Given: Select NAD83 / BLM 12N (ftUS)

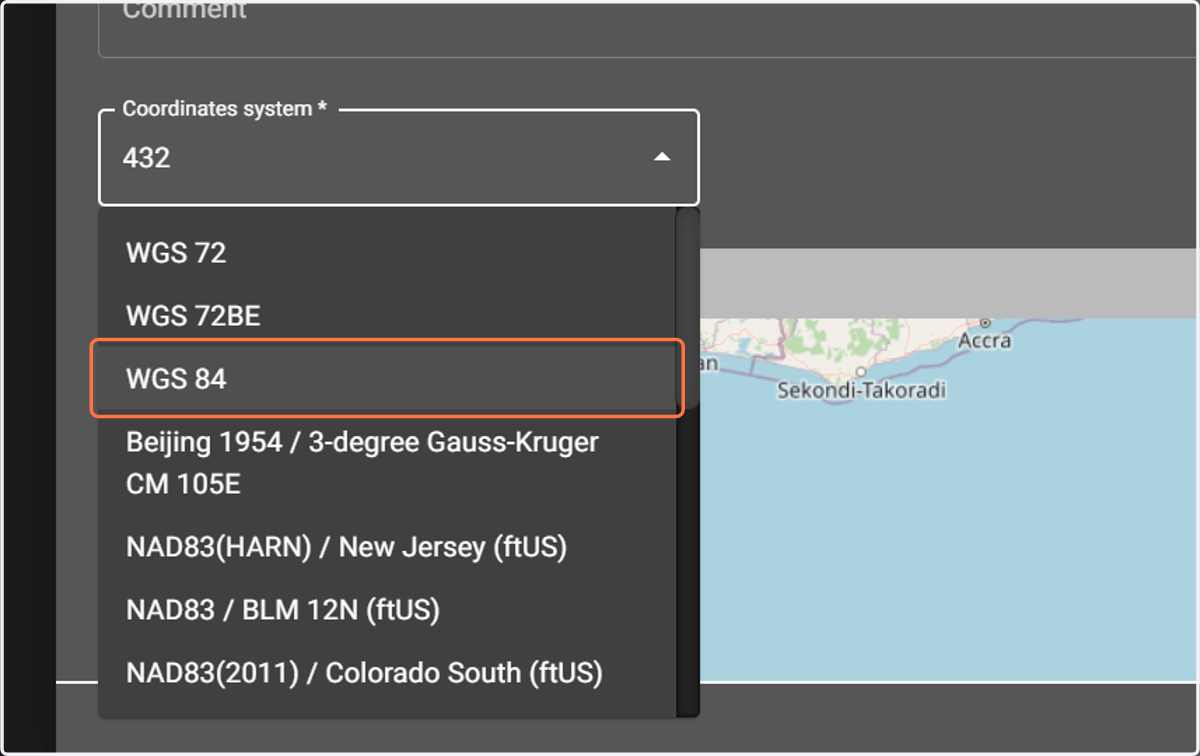Looking at the screenshot, I should coord(387,610).
